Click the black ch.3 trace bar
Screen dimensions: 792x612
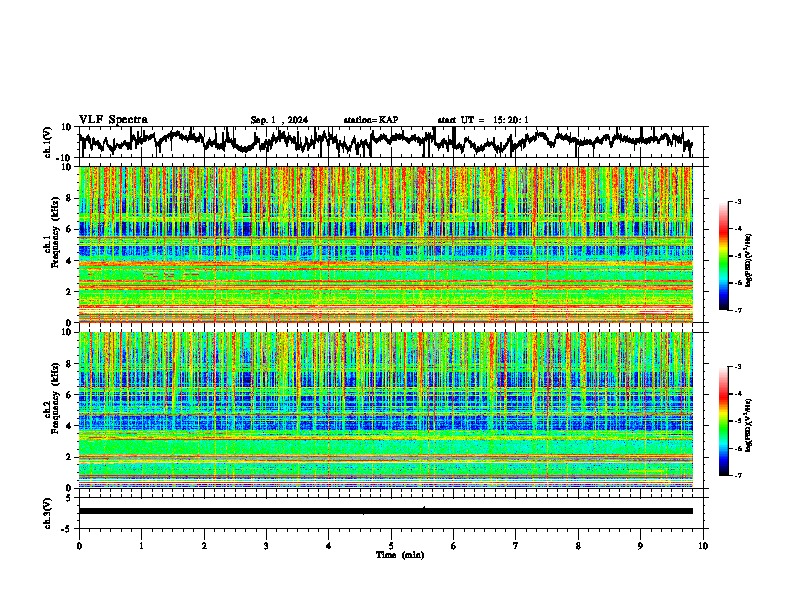[386, 511]
